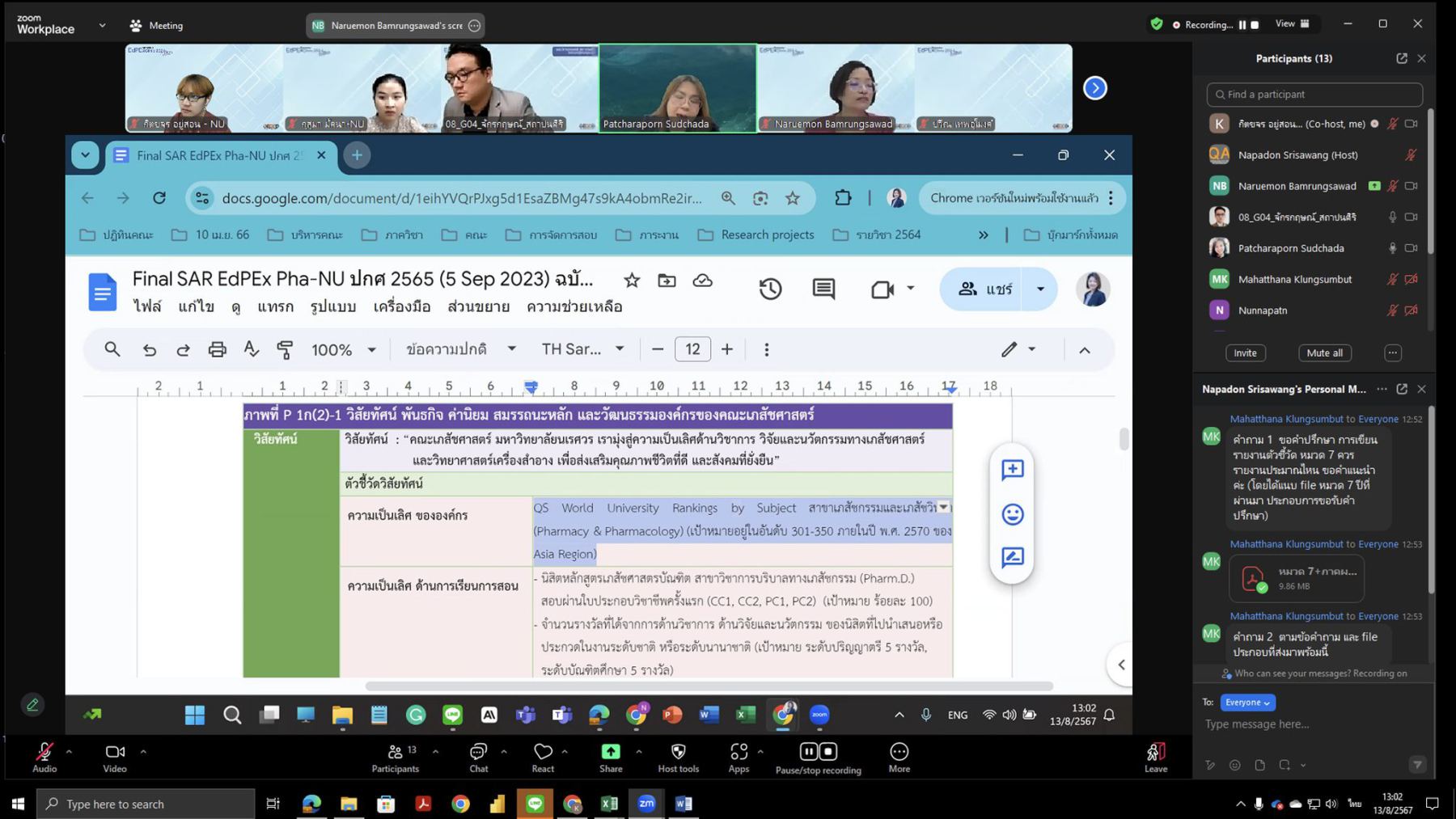The width and height of the screenshot is (1456, 819).
Task: Toggle Nunnapatn microphone icon
Action: tap(1392, 310)
